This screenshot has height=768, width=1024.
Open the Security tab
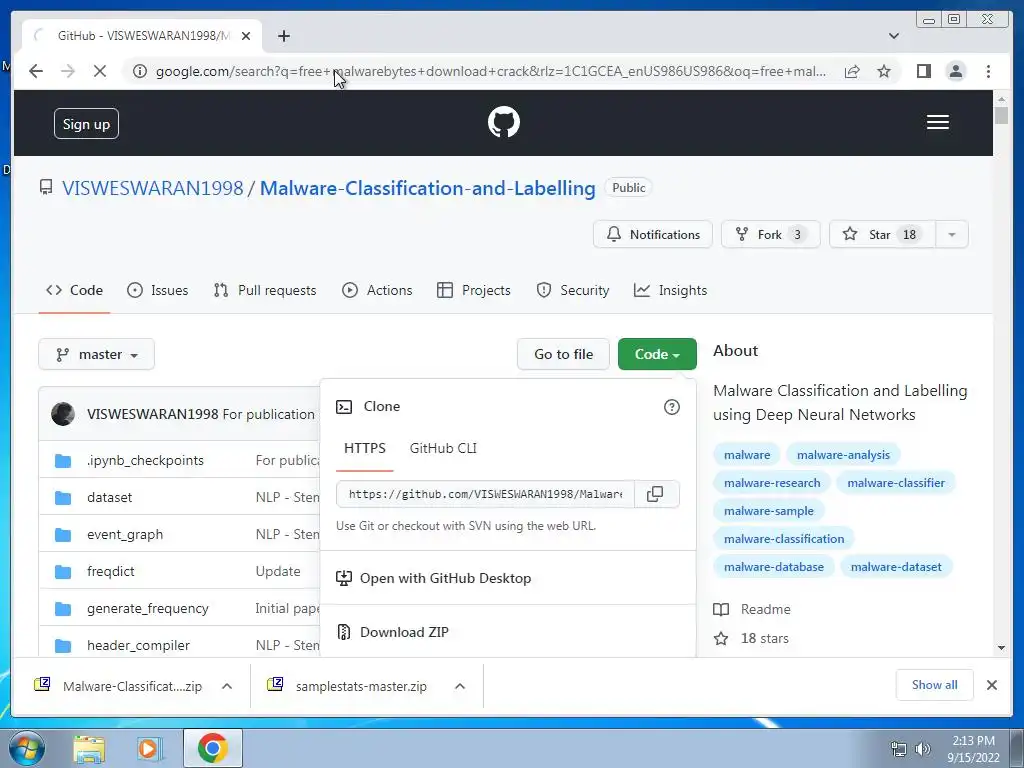(x=573, y=291)
